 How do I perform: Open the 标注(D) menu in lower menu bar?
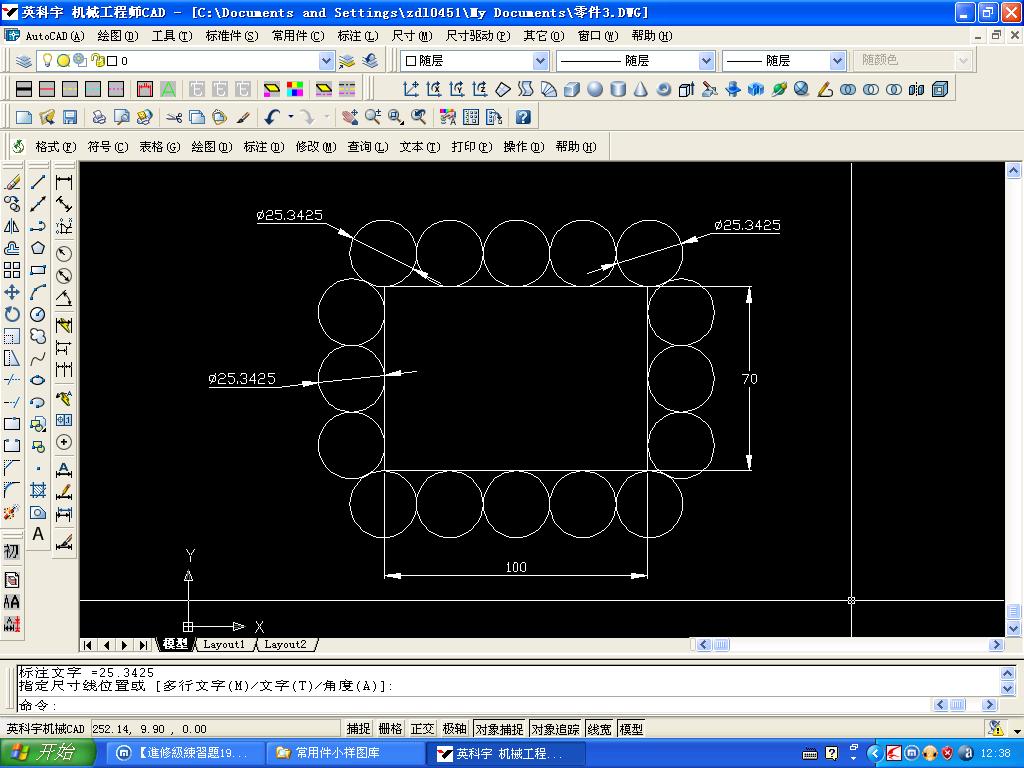click(263, 146)
